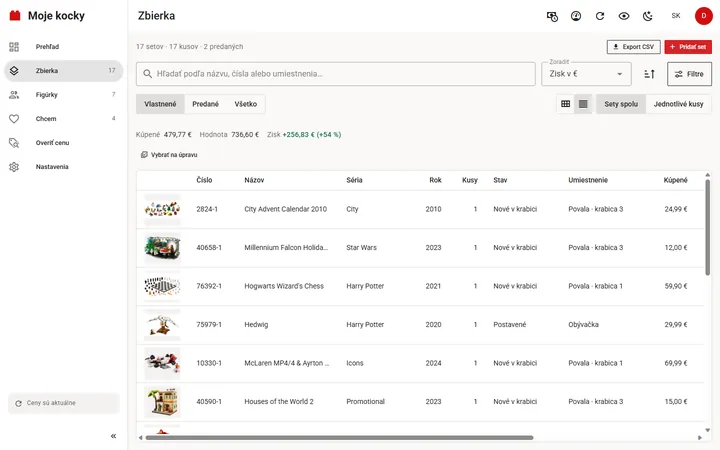This screenshot has height=450, width=720.
Task: Click the Hedwig name cell
Action: pyautogui.click(x=256, y=325)
